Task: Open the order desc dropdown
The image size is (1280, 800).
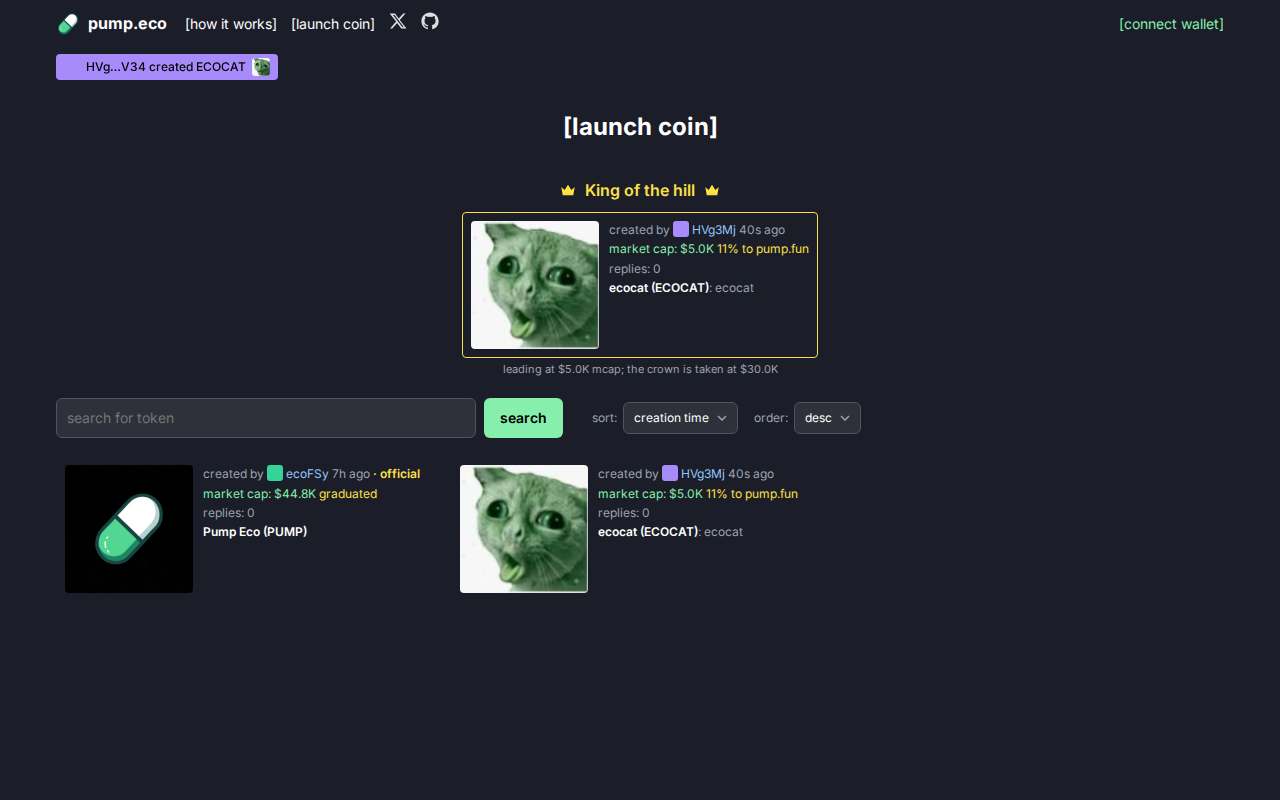Action: (827, 418)
